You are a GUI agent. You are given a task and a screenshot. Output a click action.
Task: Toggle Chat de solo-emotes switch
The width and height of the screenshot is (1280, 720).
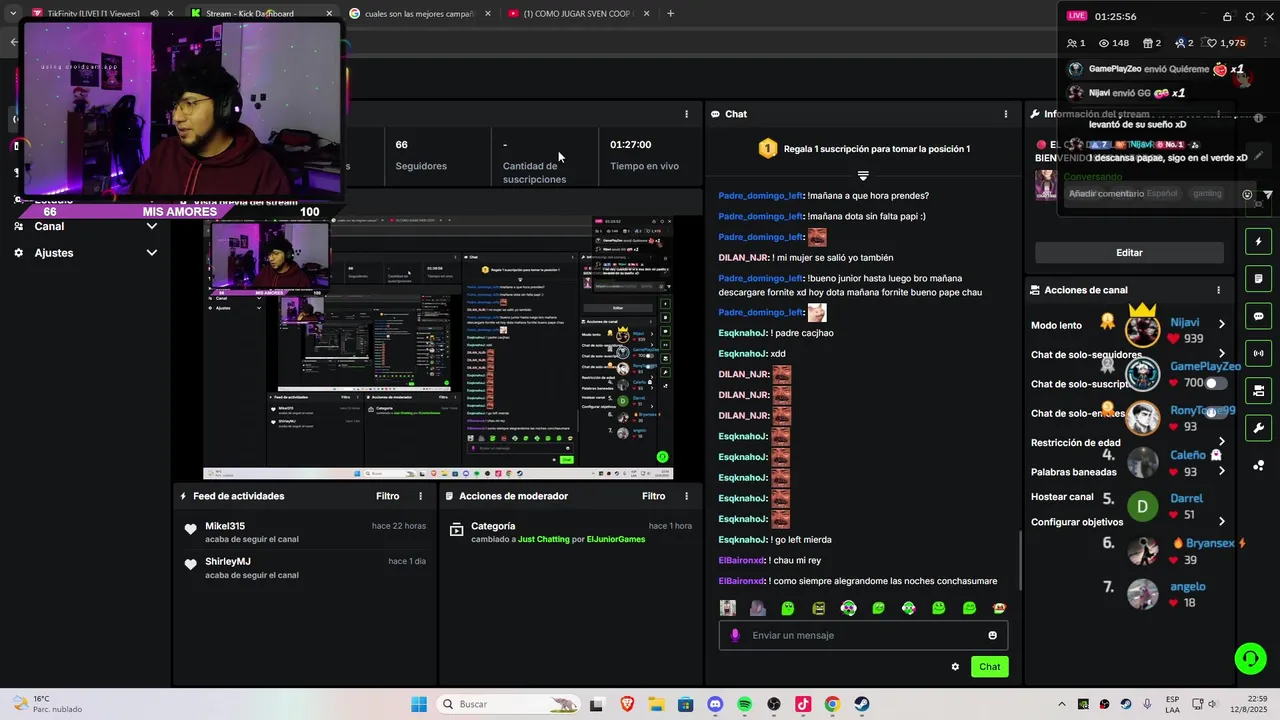1215,412
